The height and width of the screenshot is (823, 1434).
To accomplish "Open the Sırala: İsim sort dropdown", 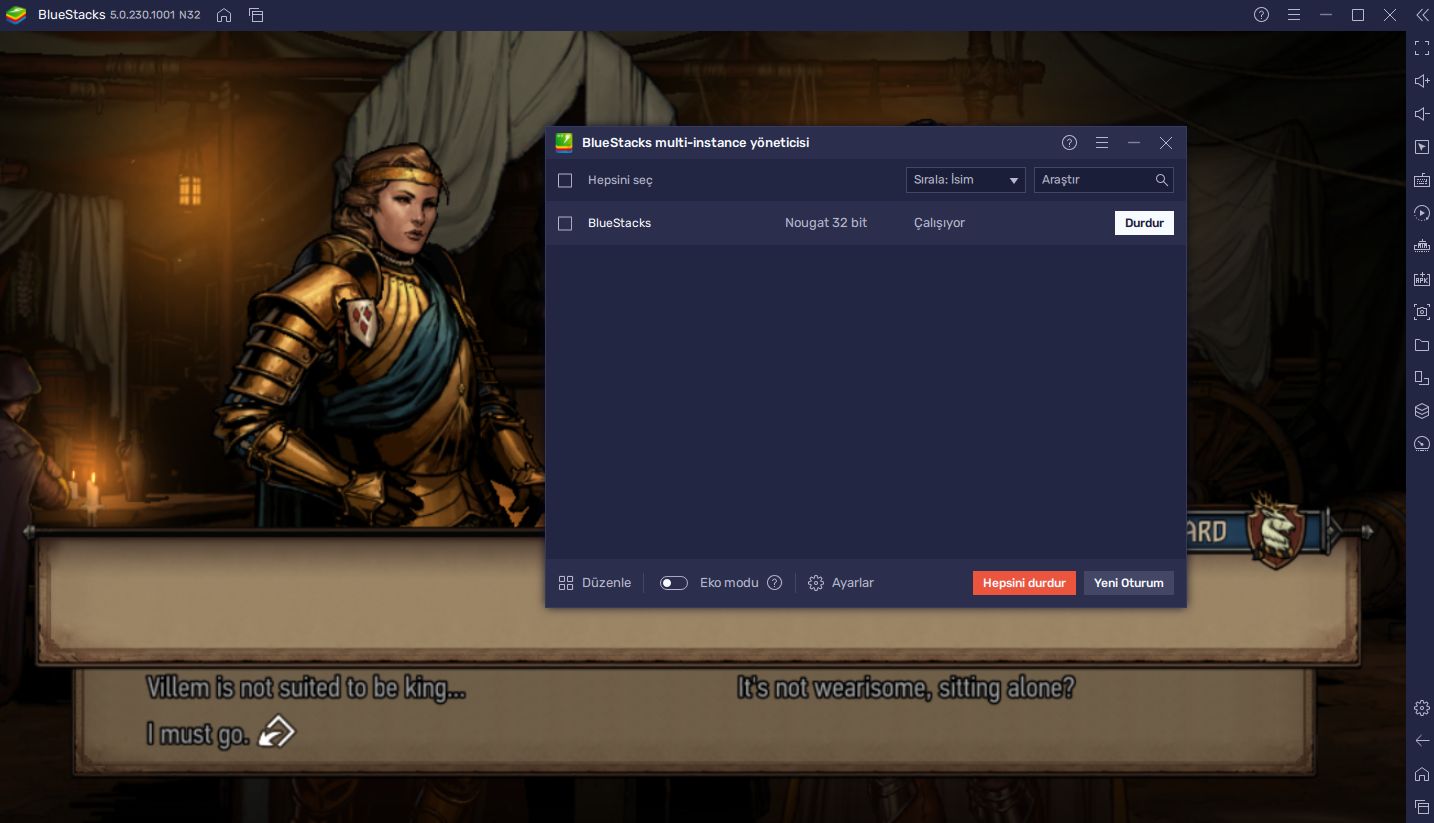I will pyautogui.click(x=965, y=180).
